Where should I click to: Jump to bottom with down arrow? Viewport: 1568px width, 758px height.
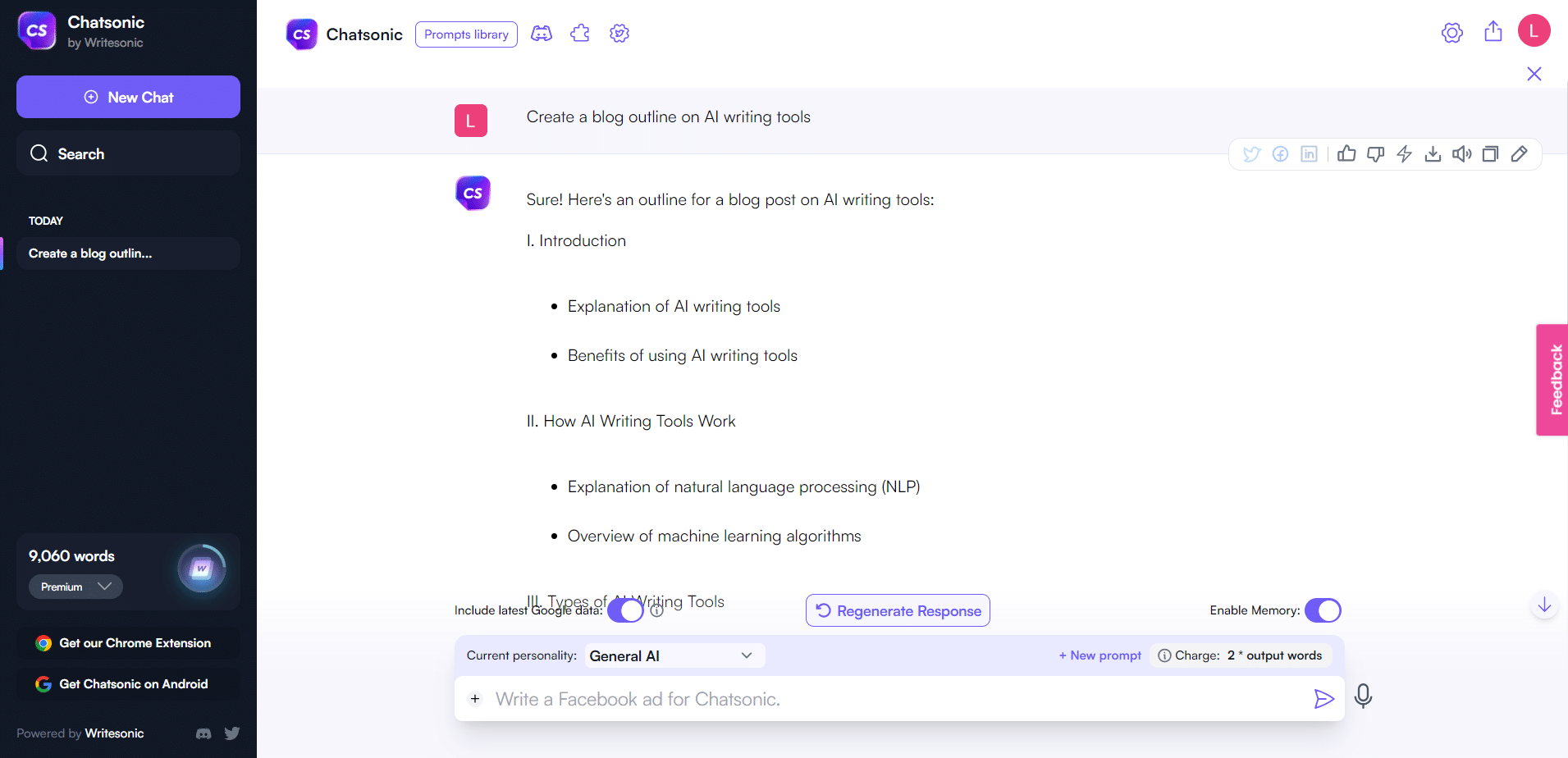[1544, 605]
